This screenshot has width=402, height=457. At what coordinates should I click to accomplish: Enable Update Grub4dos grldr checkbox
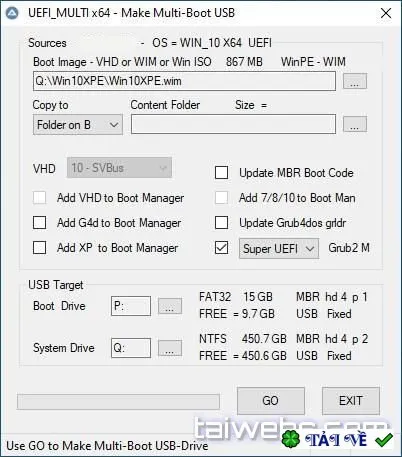(222, 223)
